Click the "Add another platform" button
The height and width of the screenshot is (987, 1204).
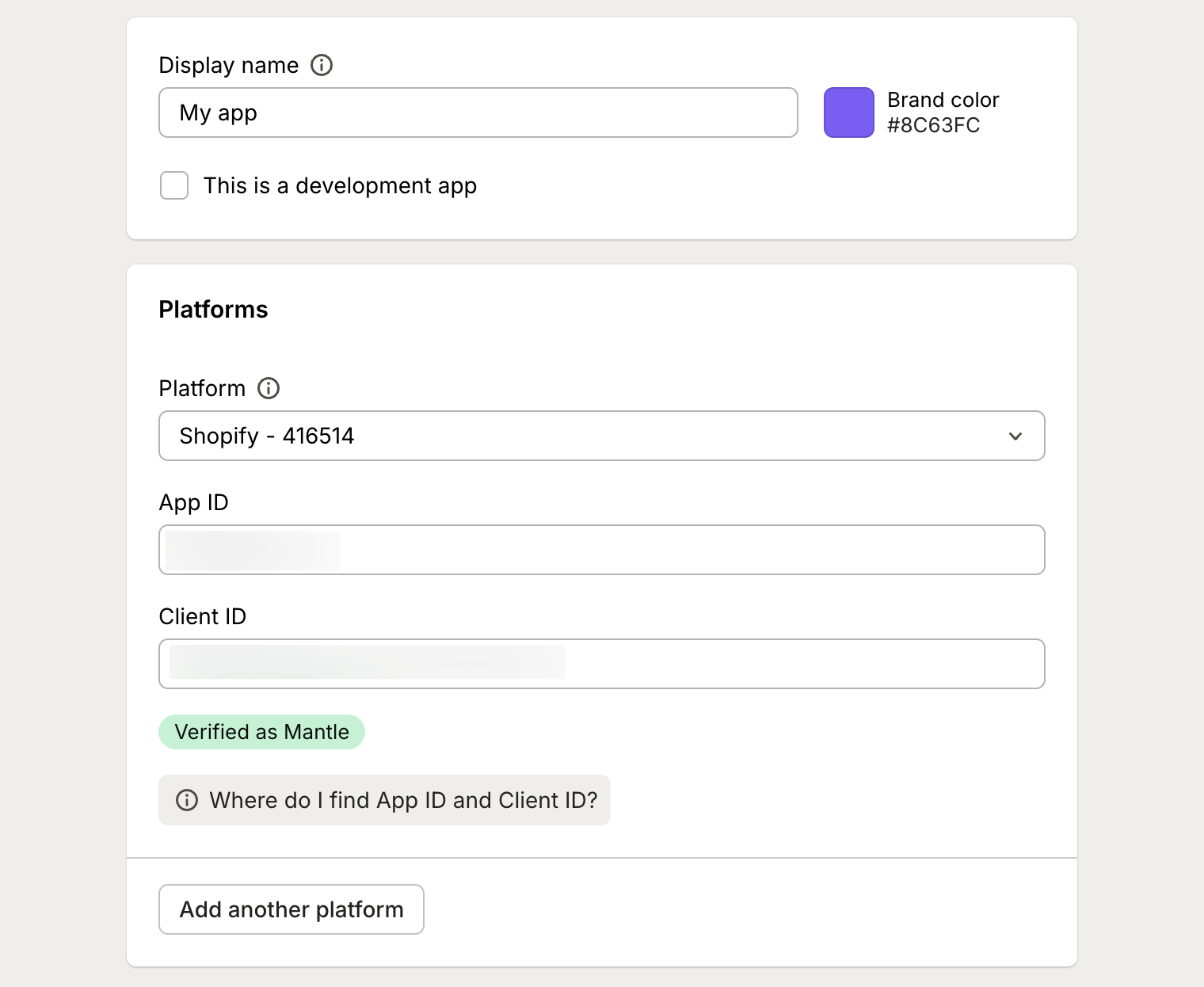pos(291,909)
